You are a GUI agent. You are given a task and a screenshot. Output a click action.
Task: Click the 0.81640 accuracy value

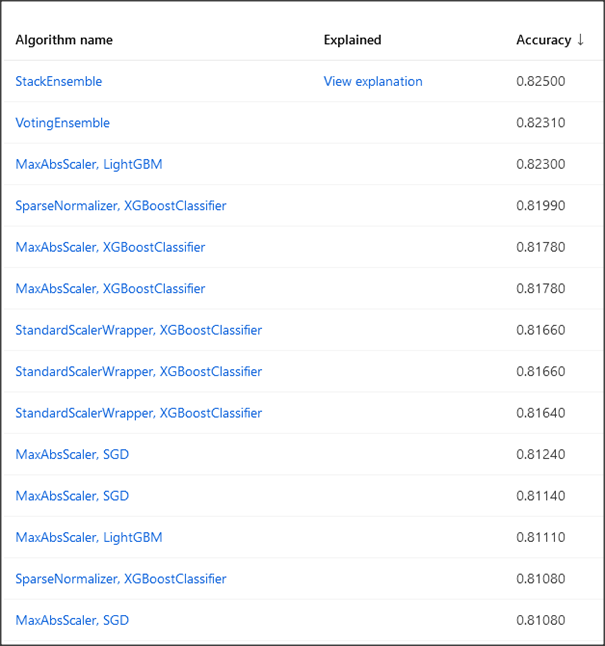click(x=541, y=413)
